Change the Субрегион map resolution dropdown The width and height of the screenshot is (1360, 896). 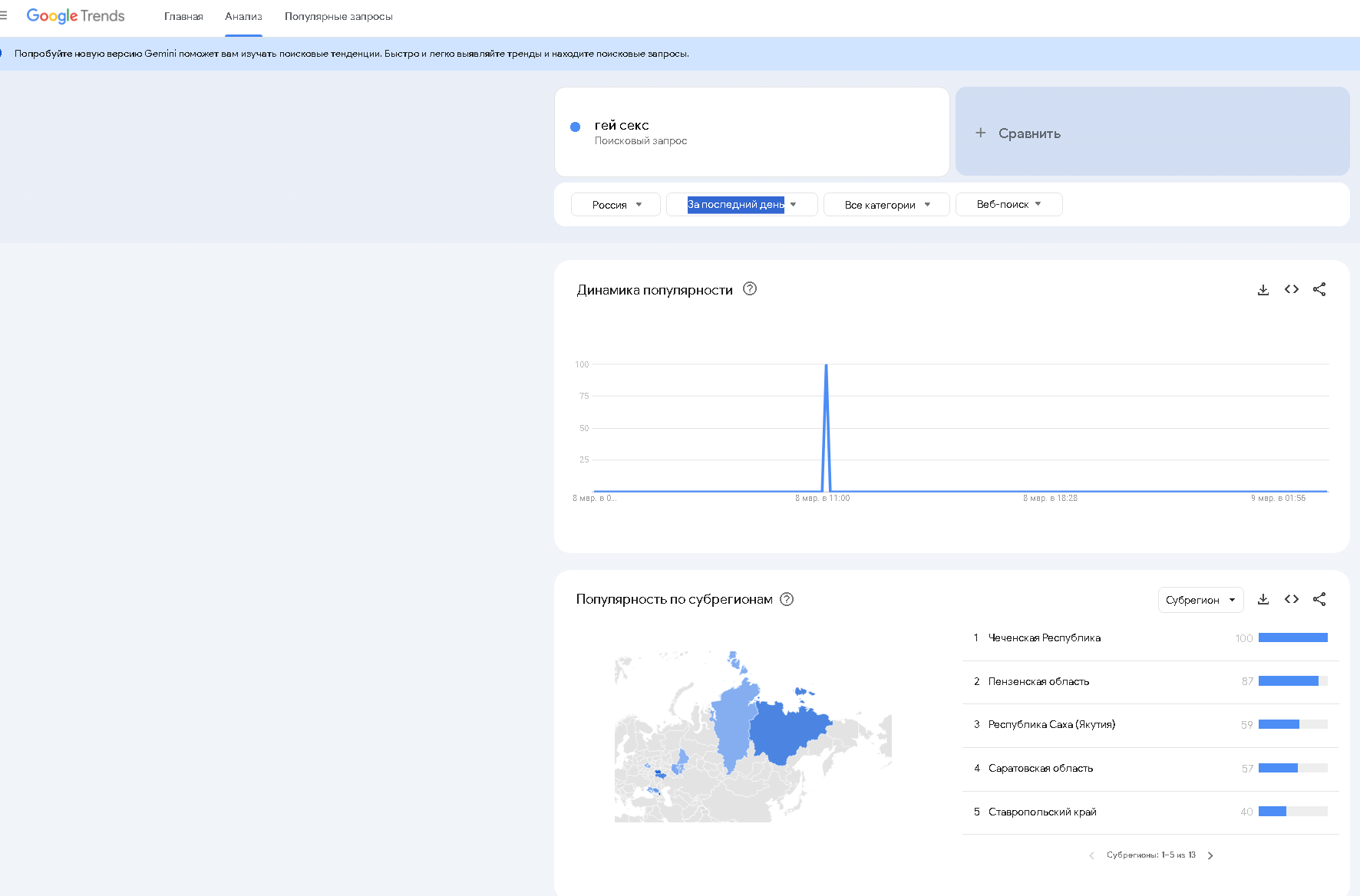pos(1200,600)
